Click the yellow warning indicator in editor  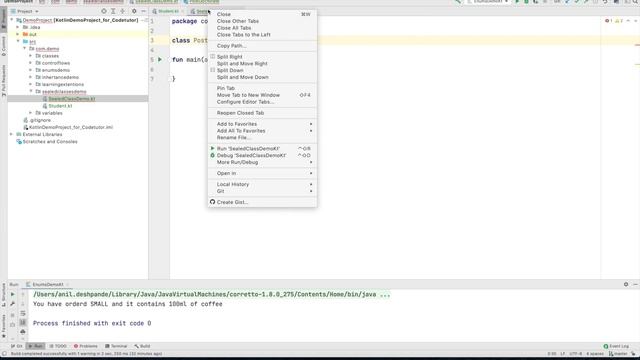pos(619,21)
